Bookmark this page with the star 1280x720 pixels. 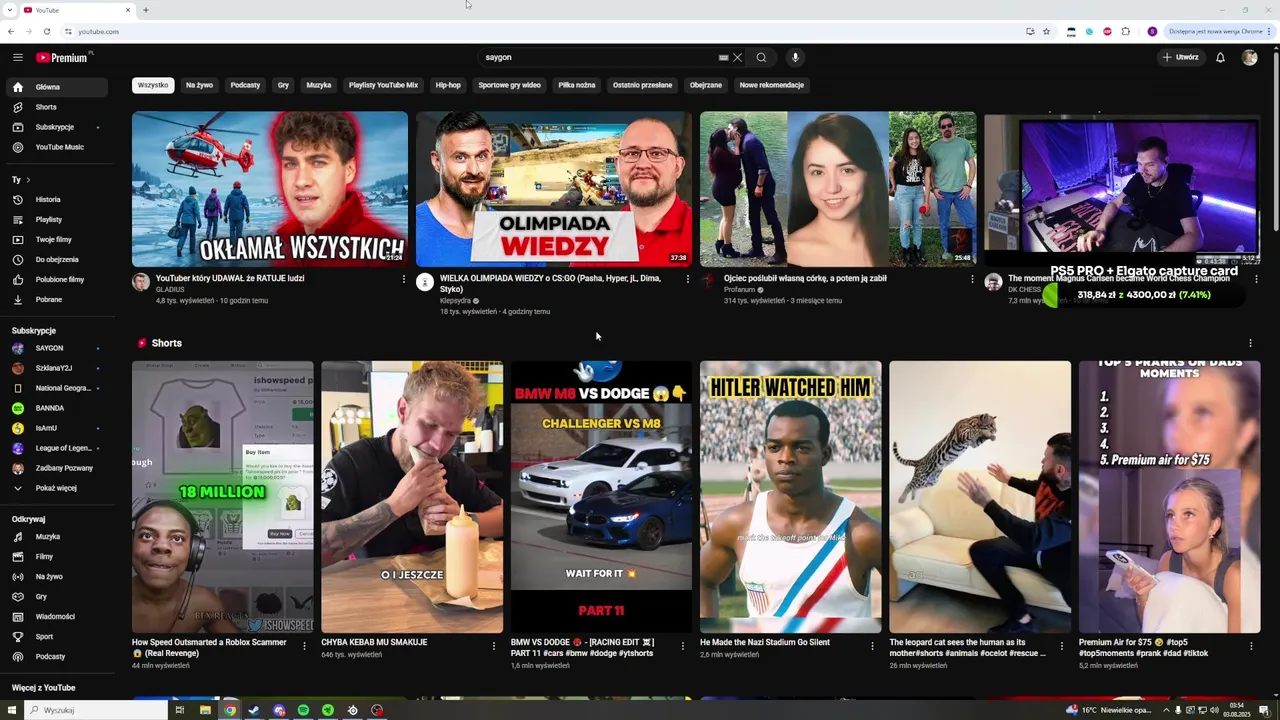tap(1047, 31)
